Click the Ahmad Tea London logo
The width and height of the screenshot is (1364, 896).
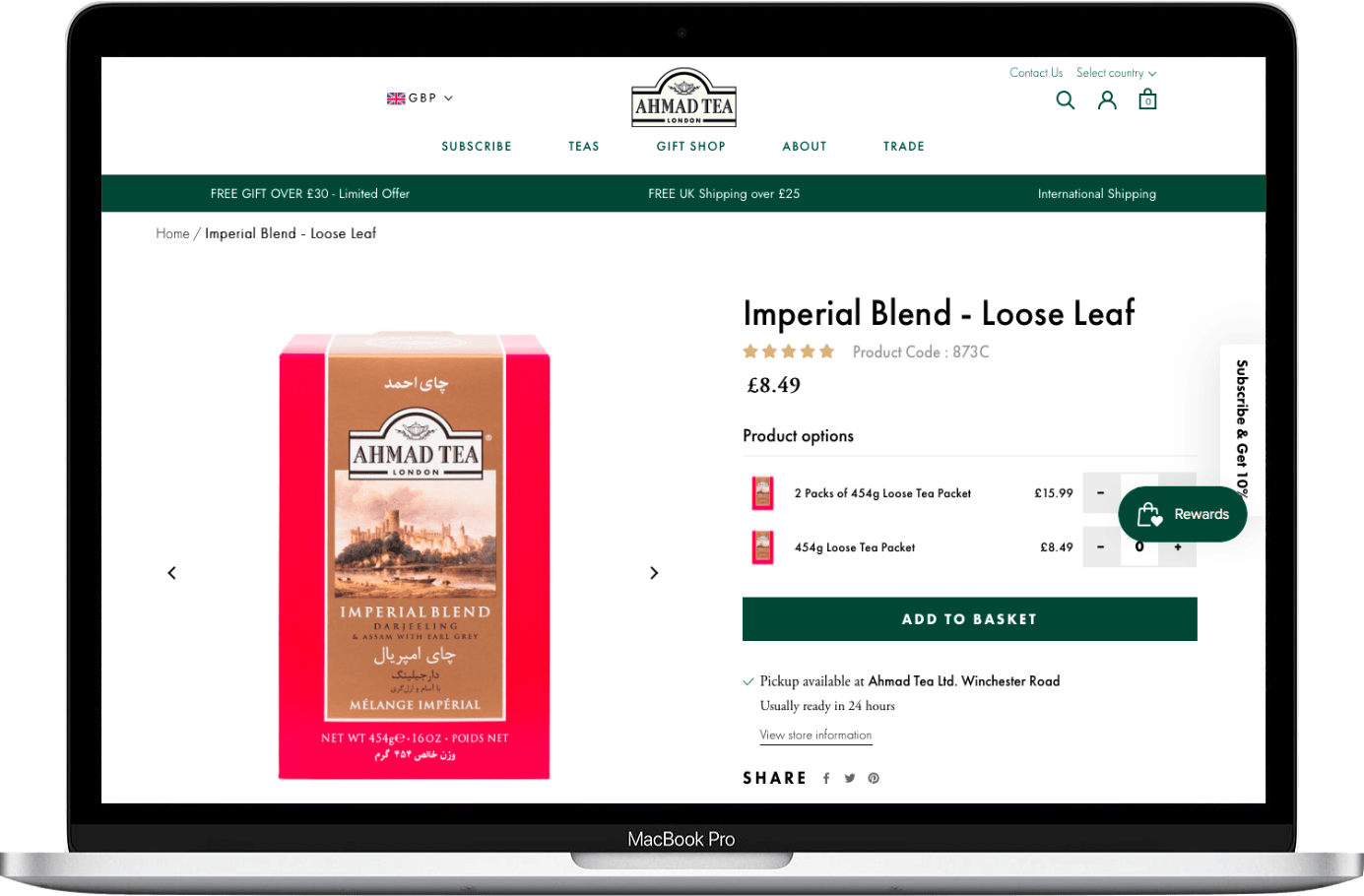click(682, 96)
